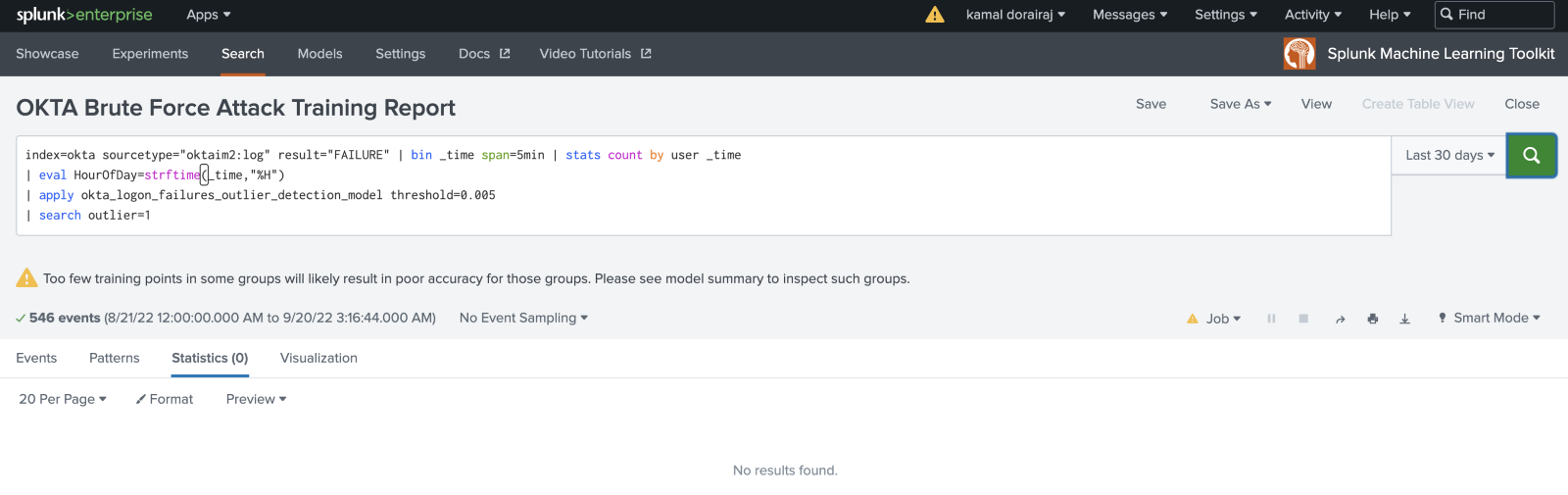Change Smart Mode search mode
This screenshot has height=495, width=1568.
(1489, 318)
